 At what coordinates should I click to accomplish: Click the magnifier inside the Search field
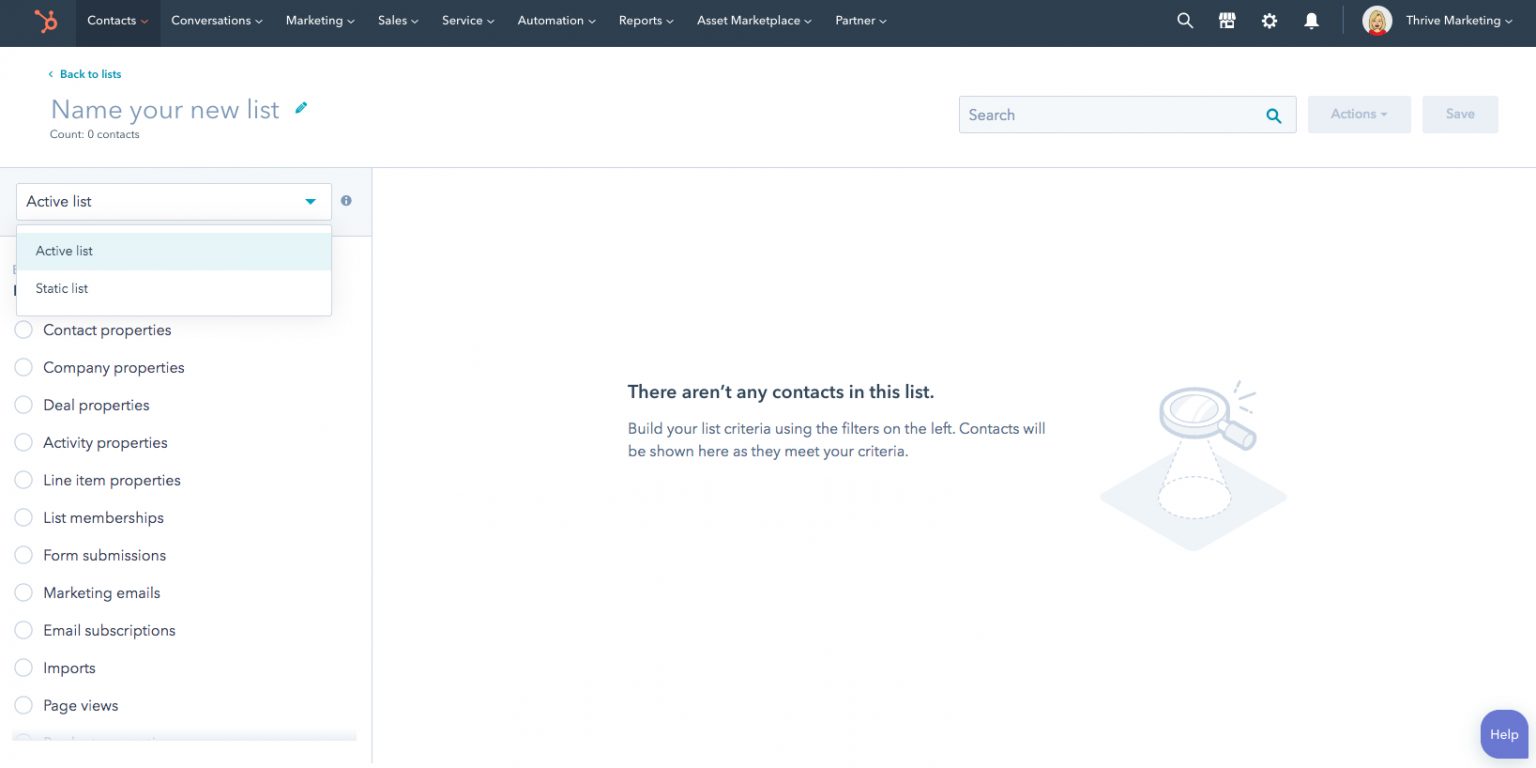(1273, 115)
